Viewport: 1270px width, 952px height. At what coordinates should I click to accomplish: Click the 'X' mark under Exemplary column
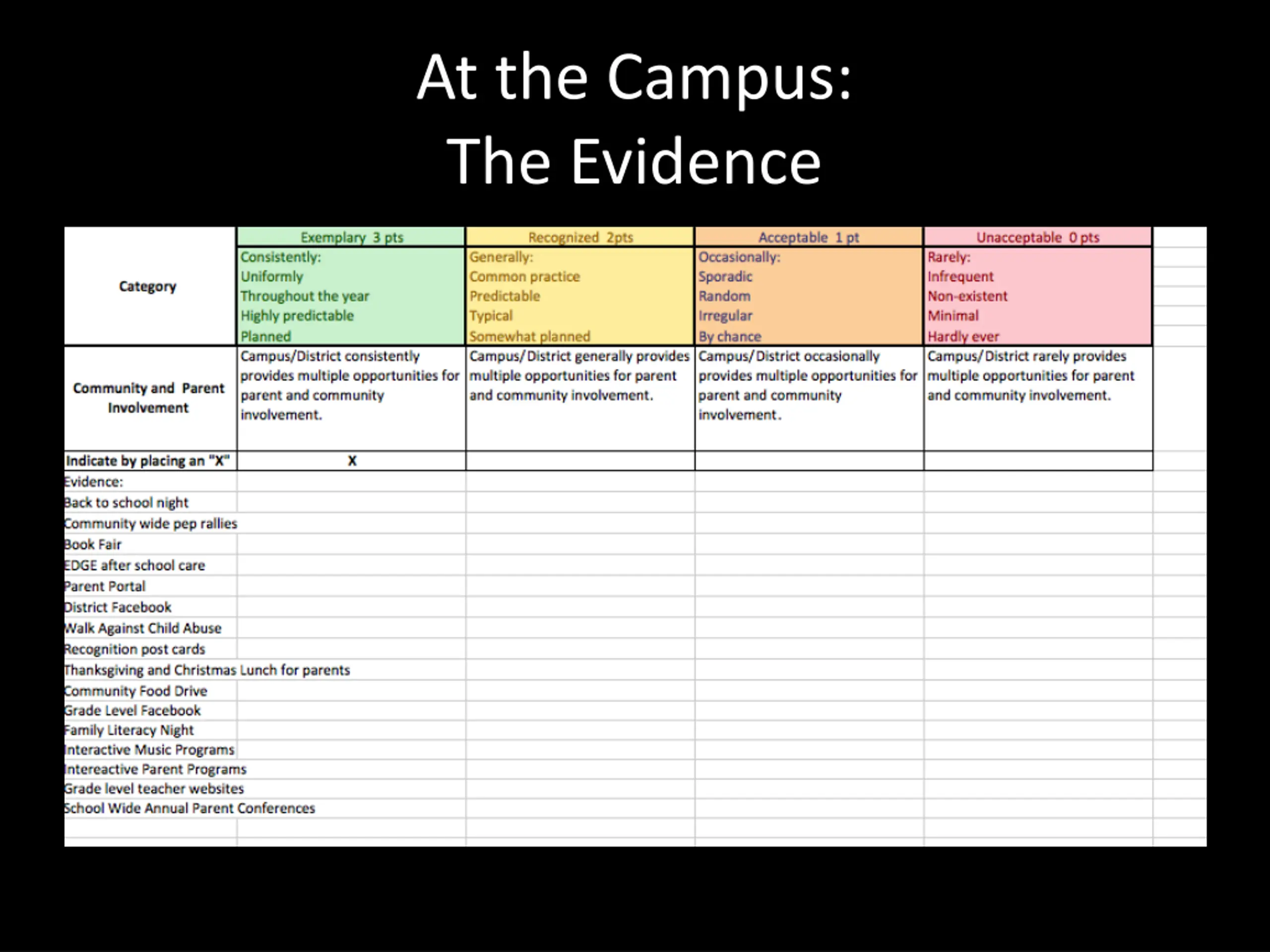click(352, 461)
